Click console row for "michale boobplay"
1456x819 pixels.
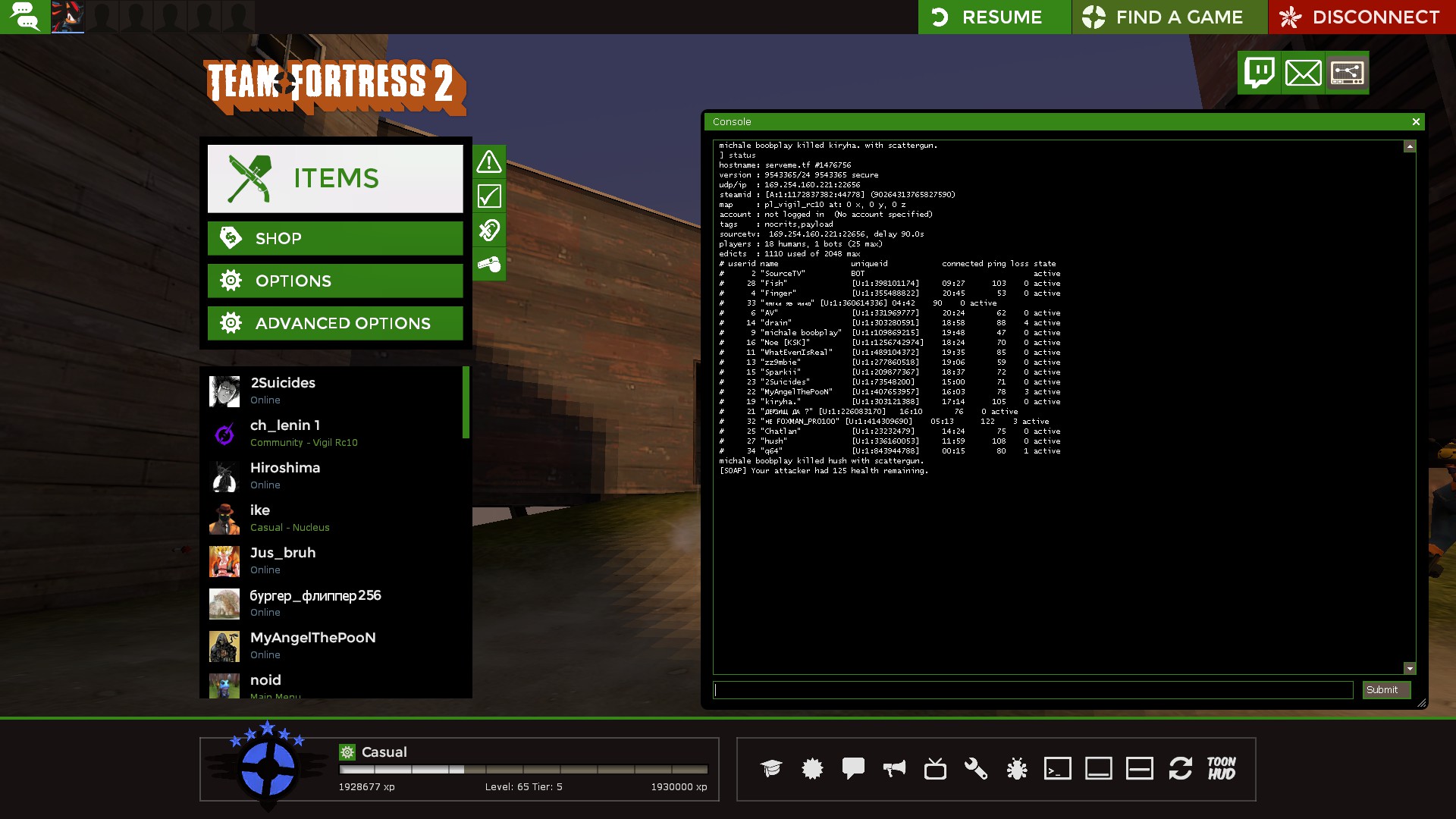point(890,333)
